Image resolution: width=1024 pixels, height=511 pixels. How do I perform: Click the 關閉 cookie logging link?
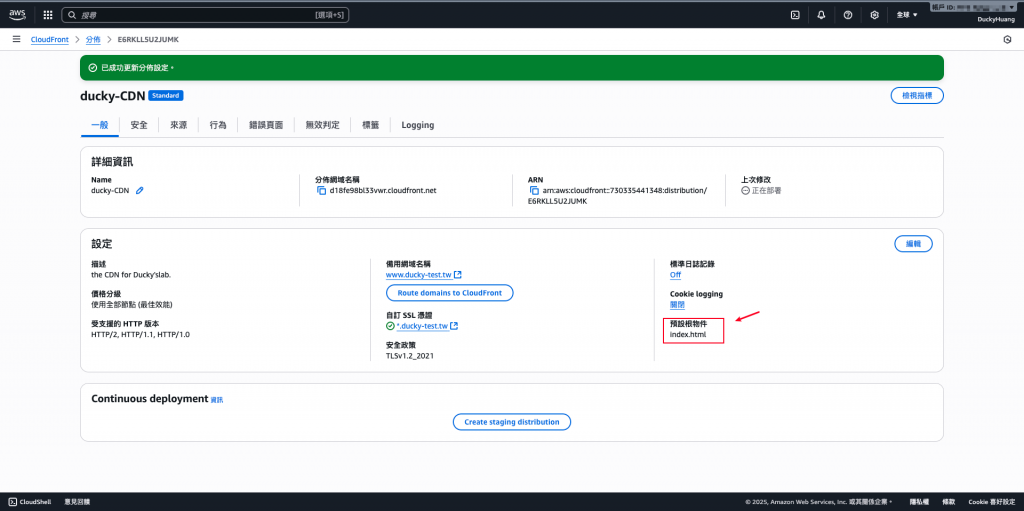[677, 305]
